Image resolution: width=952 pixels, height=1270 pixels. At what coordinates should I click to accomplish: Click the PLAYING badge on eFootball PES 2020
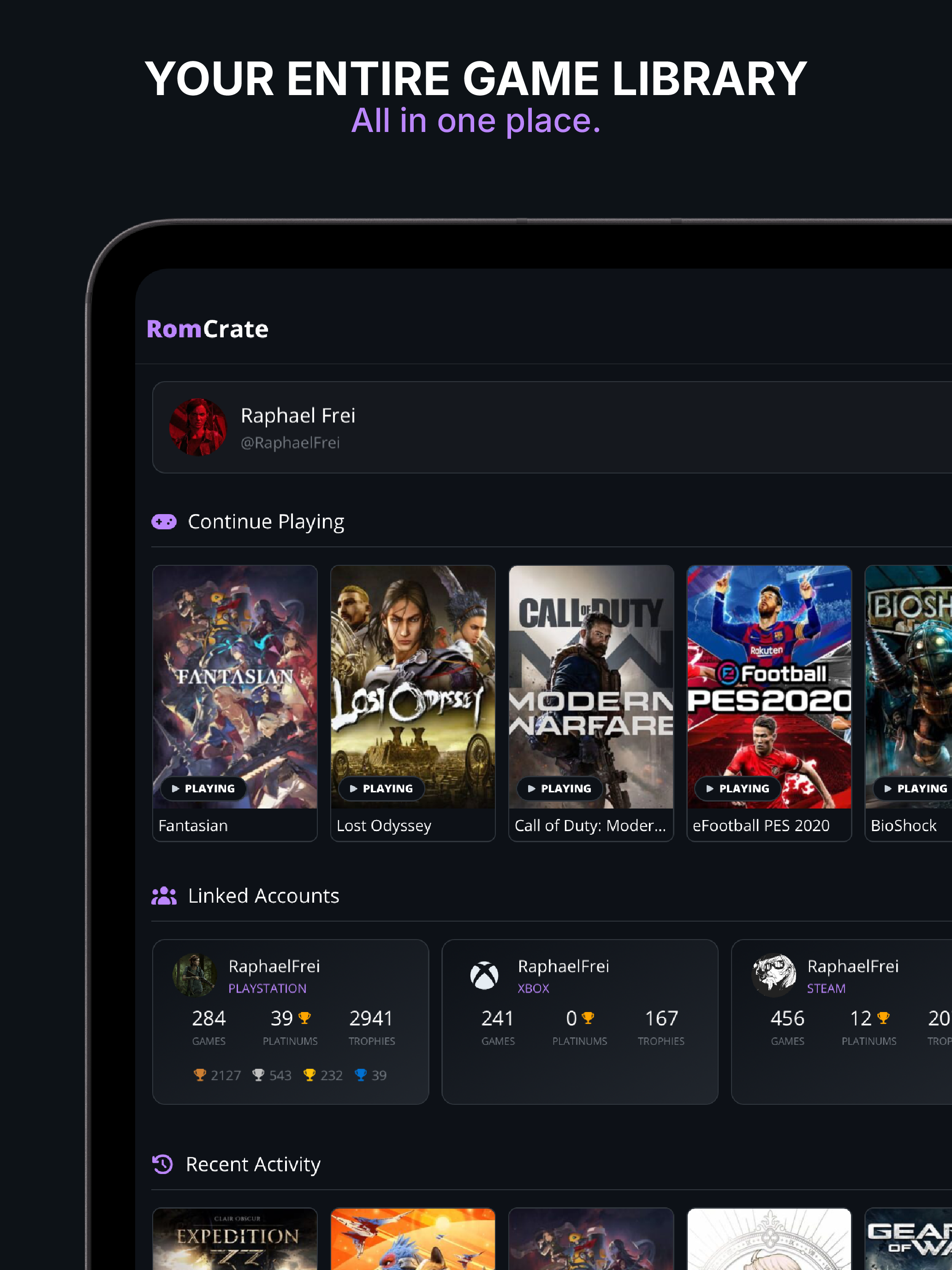tap(738, 788)
